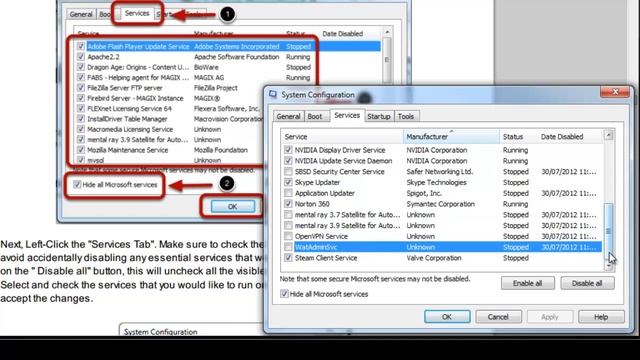The height and width of the screenshot is (360, 640).
Task: Select Adobe Flash Player Update Service row
Action: pyautogui.click(x=229, y=47)
